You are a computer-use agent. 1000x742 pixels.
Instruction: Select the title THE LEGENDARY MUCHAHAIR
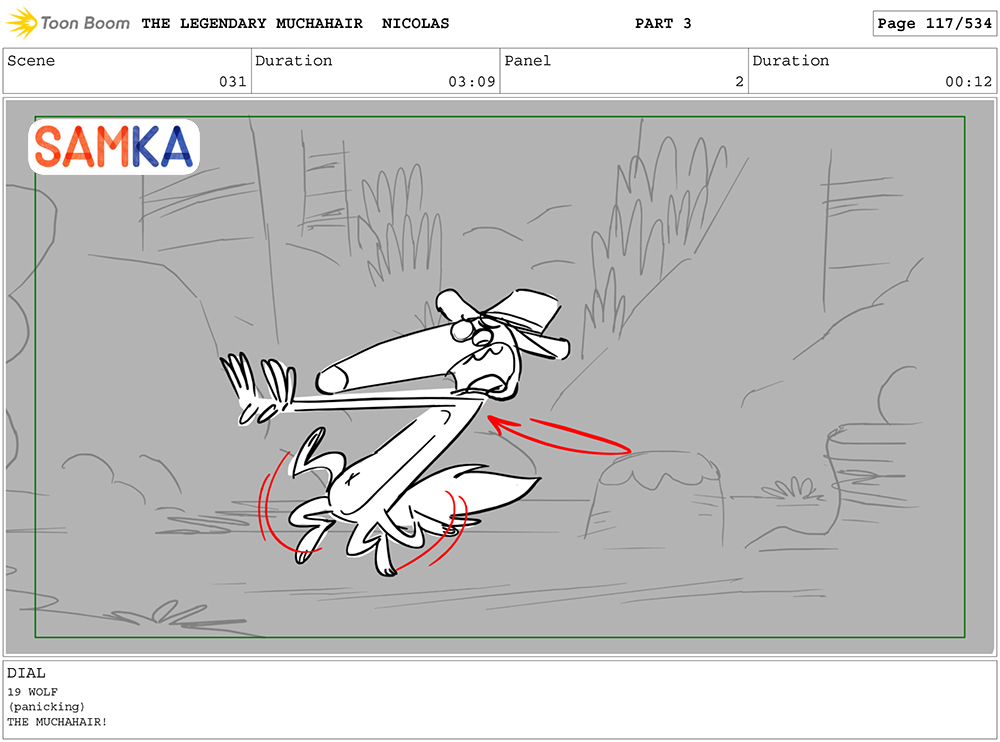click(252, 24)
